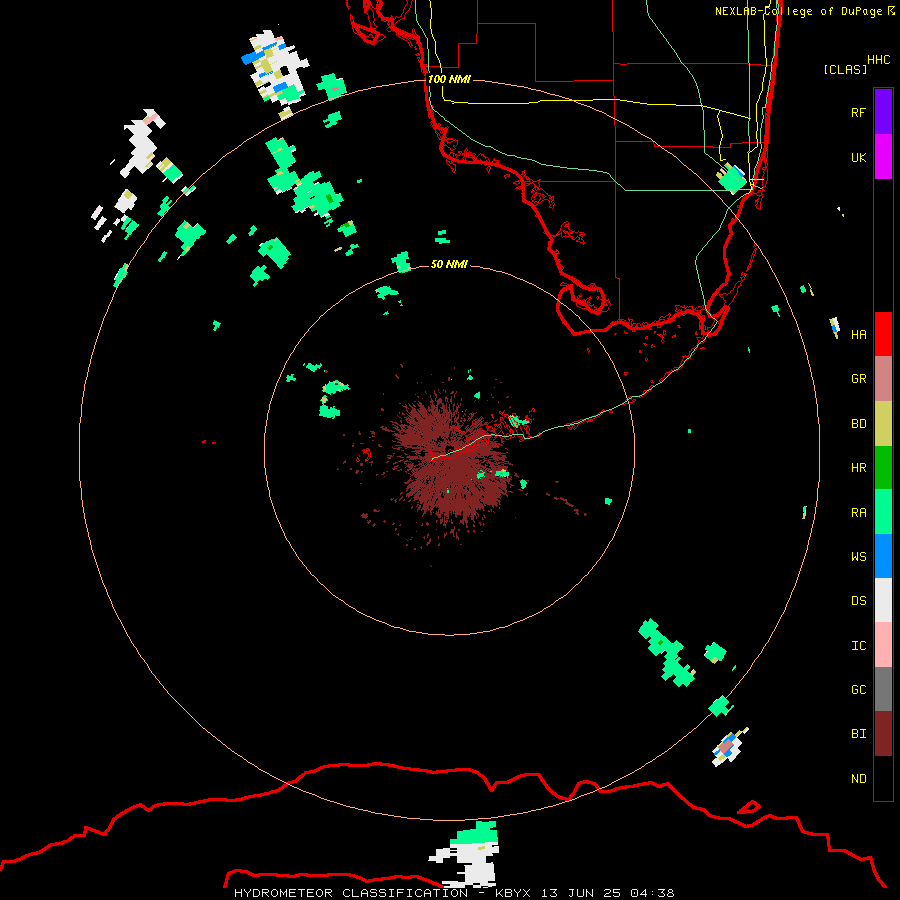Click the HHC product code text
This screenshot has height=900, width=900.
878,60
